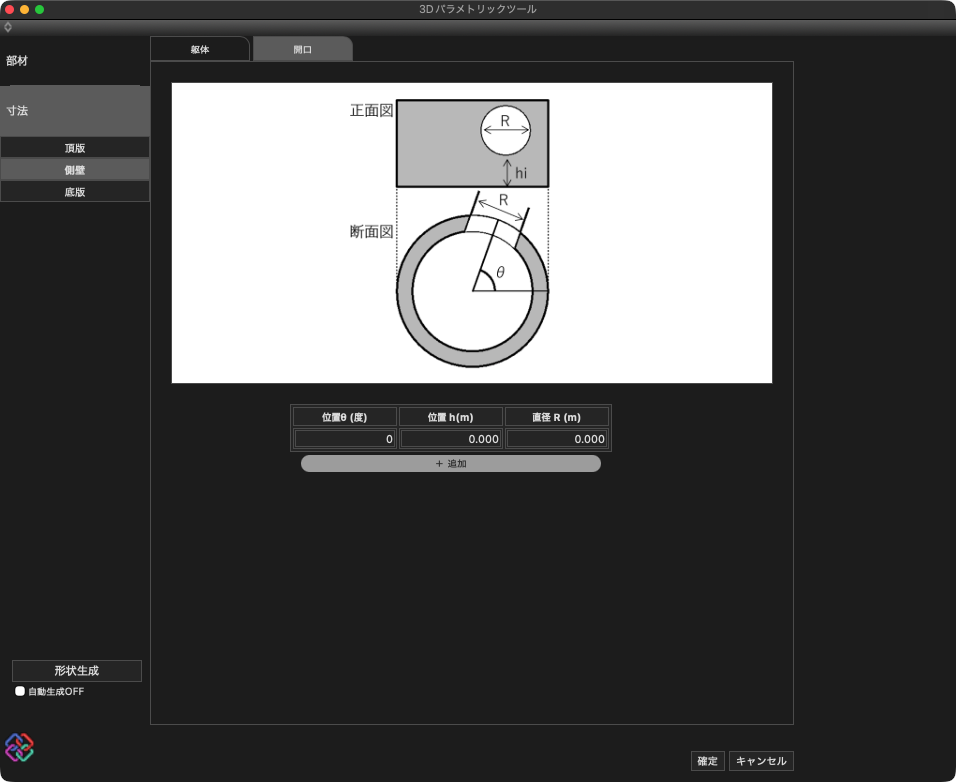The height and width of the screenshot is (782, 956).
Task: Select 頂版 in the sidebar list
Action: [x=75, y=148]
